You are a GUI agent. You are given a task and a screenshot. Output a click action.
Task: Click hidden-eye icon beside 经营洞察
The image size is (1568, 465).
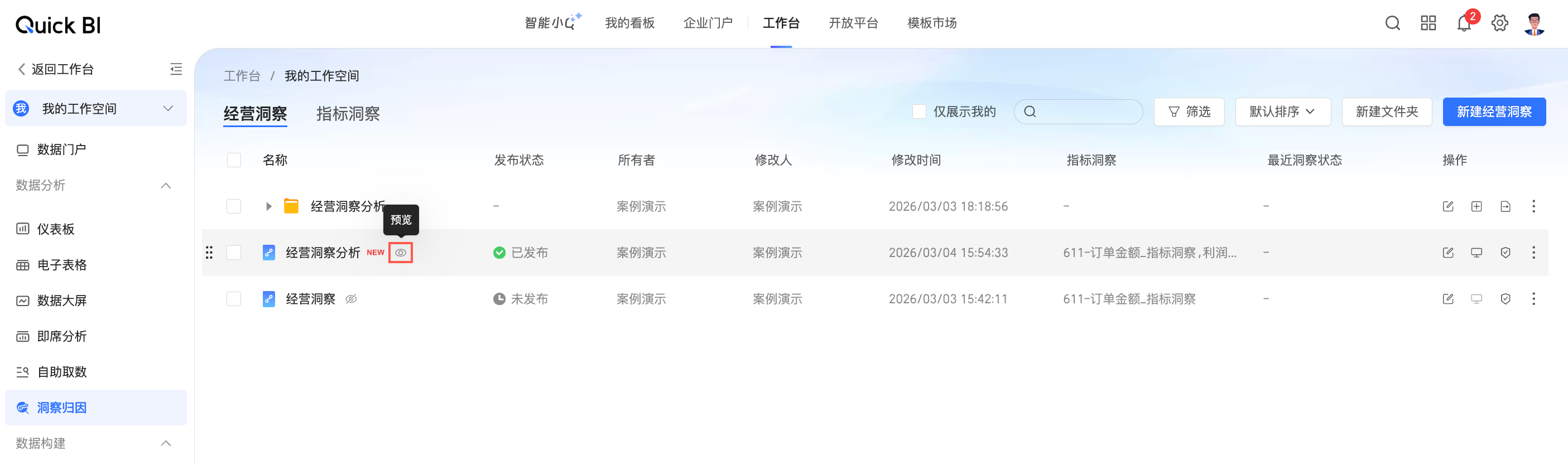point(351,298)
